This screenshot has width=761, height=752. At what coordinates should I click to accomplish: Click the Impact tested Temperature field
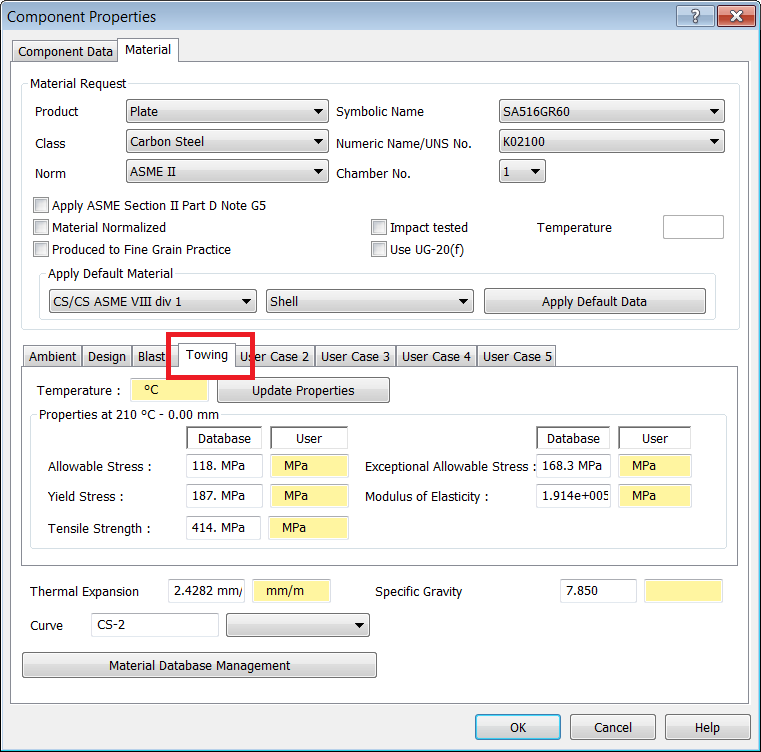click(x=693, y=228)
